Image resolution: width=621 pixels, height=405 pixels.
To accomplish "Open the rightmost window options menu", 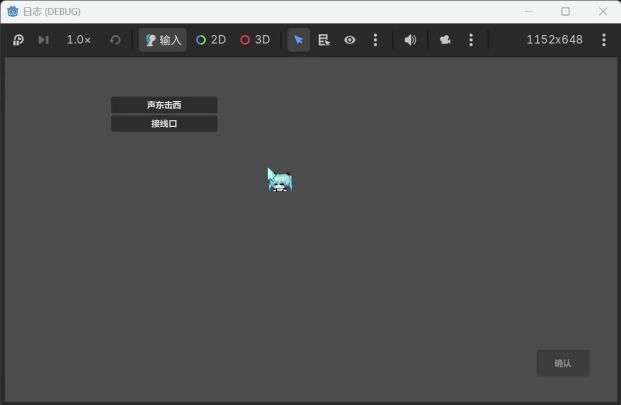I will pos(604,40).
